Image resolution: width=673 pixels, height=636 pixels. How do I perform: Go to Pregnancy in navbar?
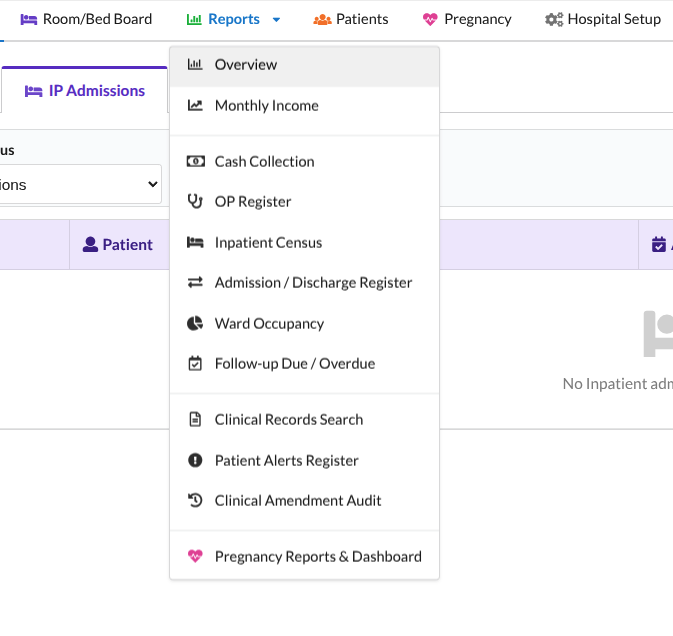(467, 19)
